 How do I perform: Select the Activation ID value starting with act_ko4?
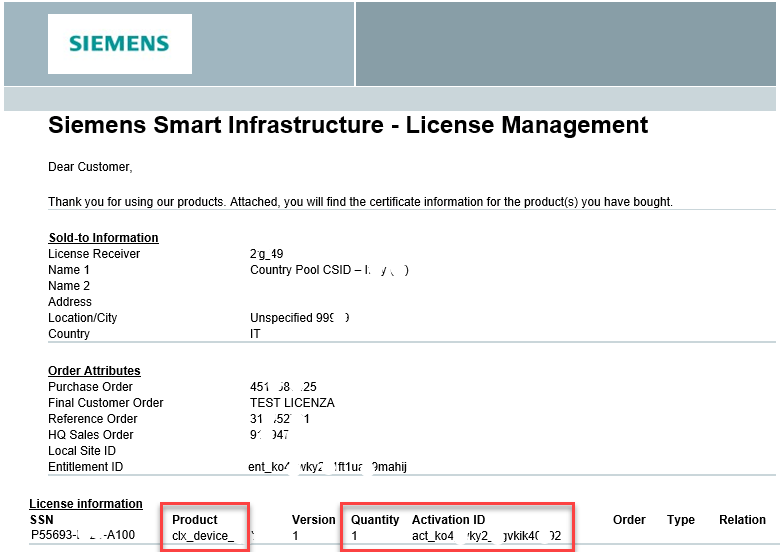487,536
